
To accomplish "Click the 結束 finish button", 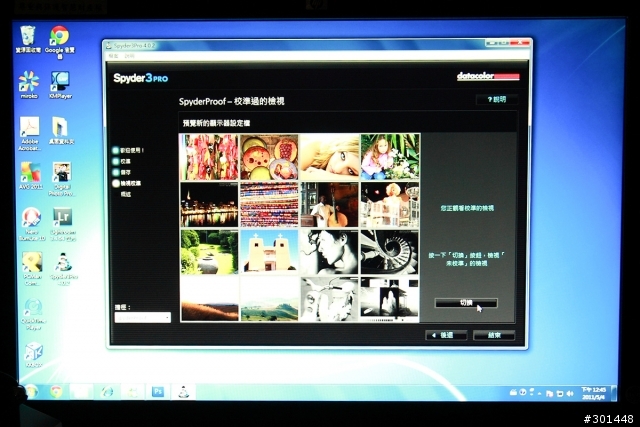I will pyautogui.click(x=494, y=335).
